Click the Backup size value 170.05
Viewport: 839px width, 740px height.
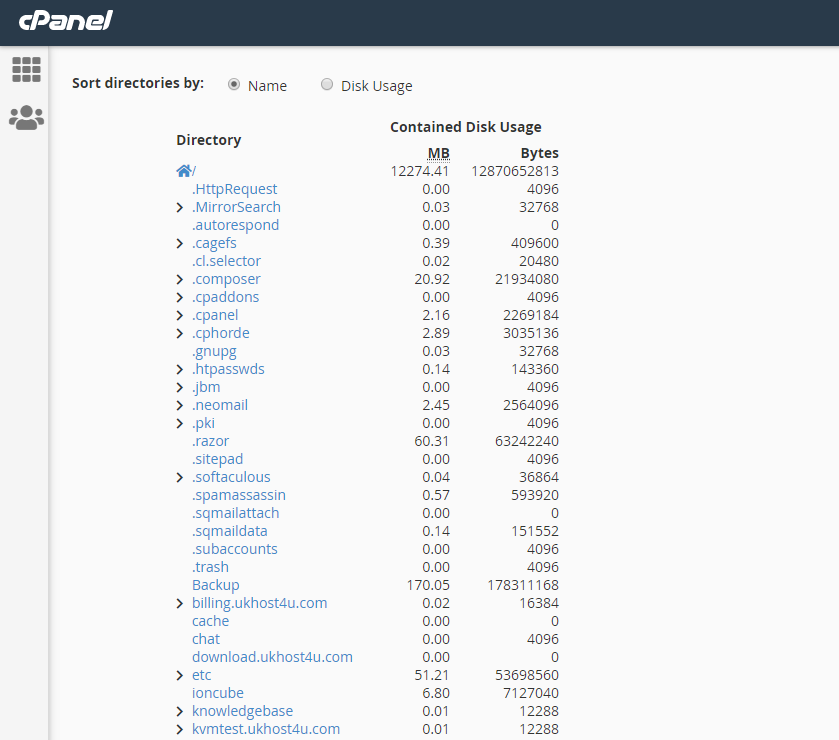(x=428, y=585)
